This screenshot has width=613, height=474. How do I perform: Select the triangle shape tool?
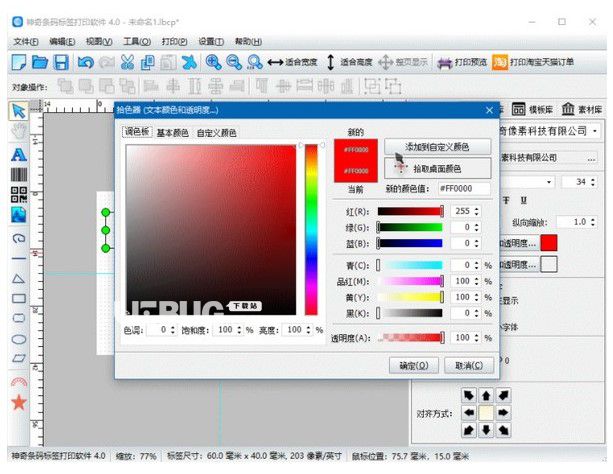19,279
